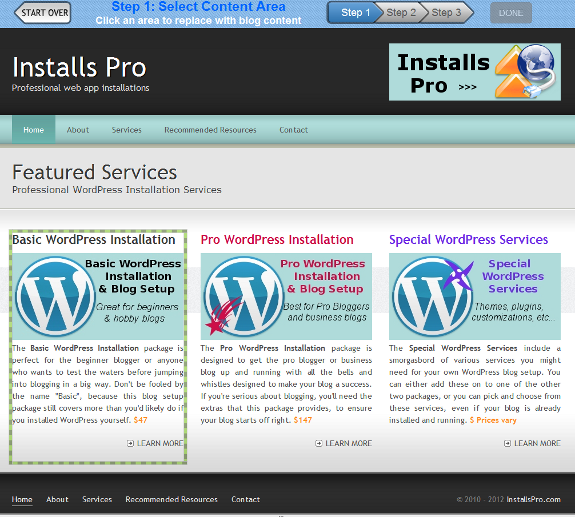
Task: Click LEARN MORE under Basic WordPress Installation
Action: tap(160, 443)
